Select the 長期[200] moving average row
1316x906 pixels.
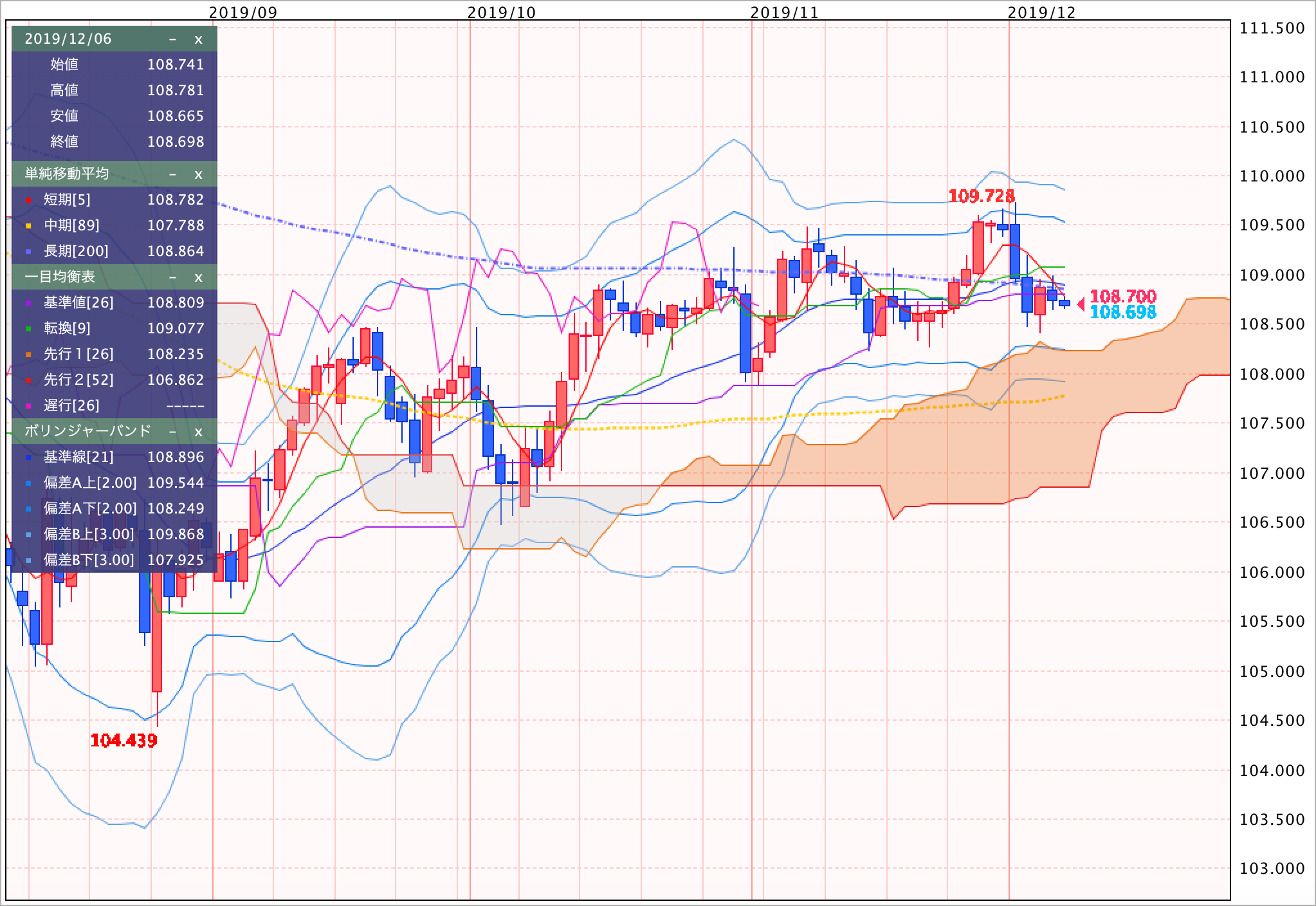76,252
